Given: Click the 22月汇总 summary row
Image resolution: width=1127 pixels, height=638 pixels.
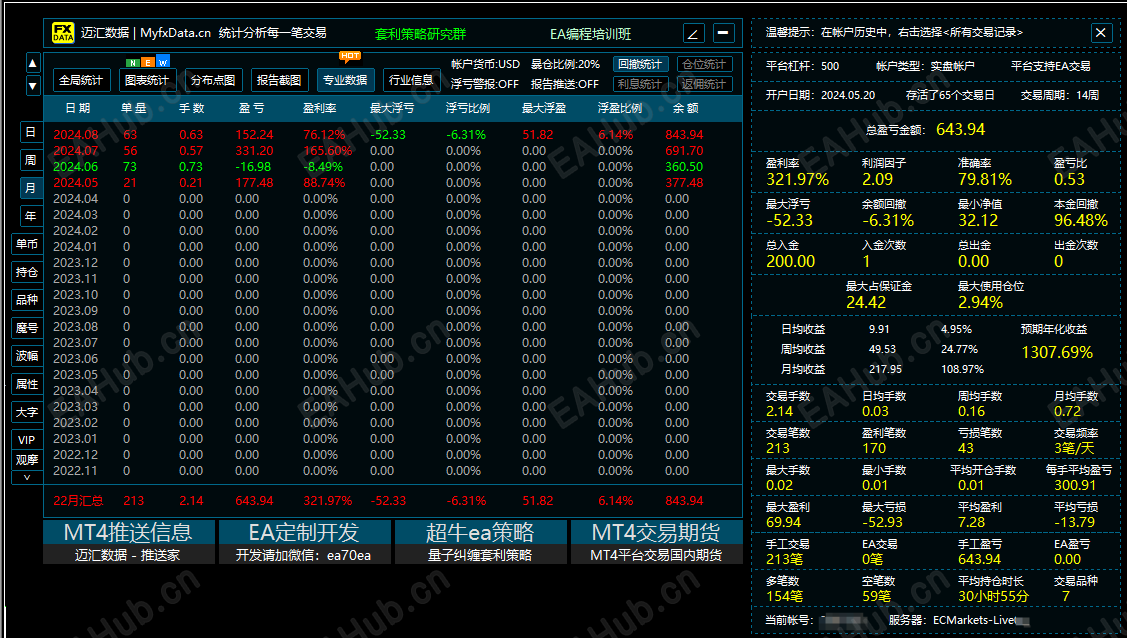Looking at the screenshot, I should click(392, 501).
